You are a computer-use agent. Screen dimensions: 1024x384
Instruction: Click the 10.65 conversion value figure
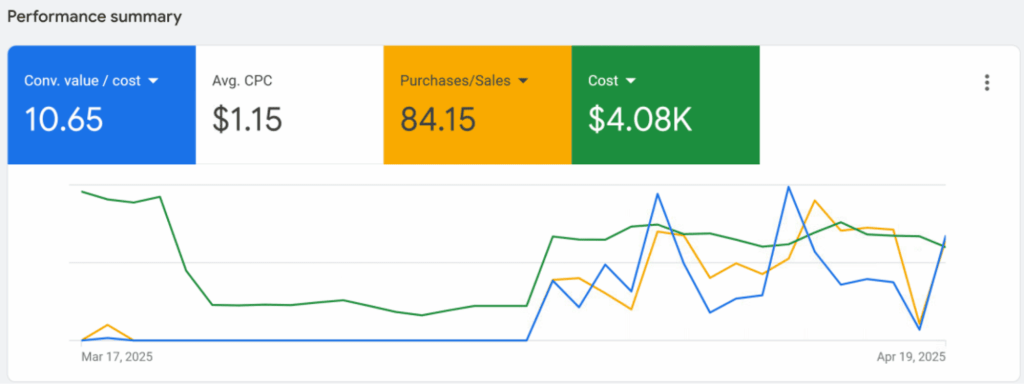click(64, 120)
